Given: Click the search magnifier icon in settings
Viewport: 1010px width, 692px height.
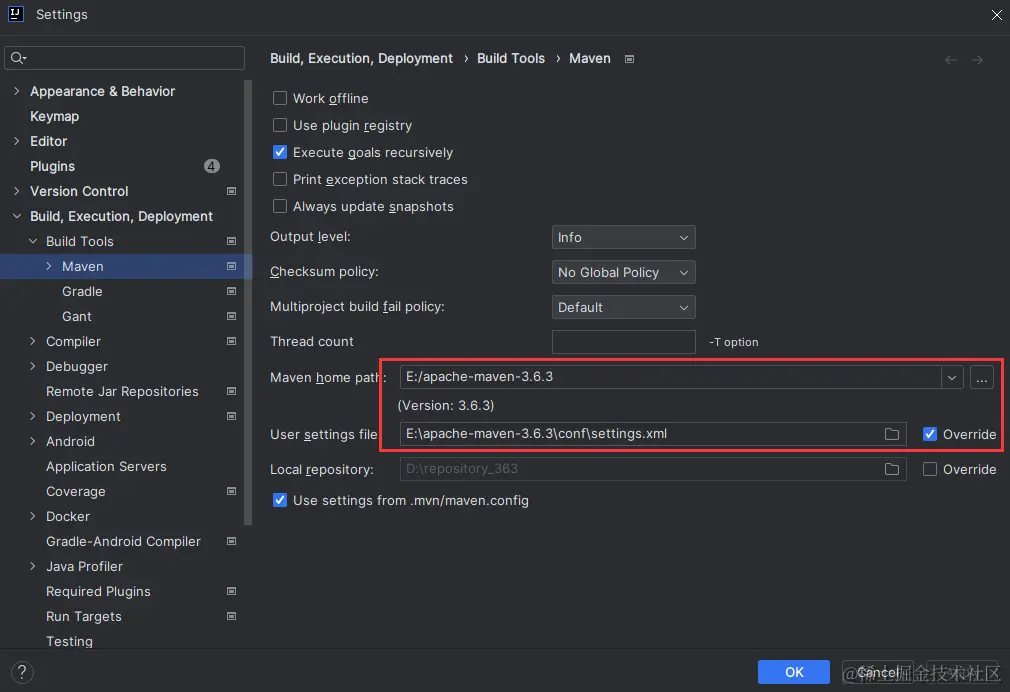Looking at the screenshot, I should point(17,58).
